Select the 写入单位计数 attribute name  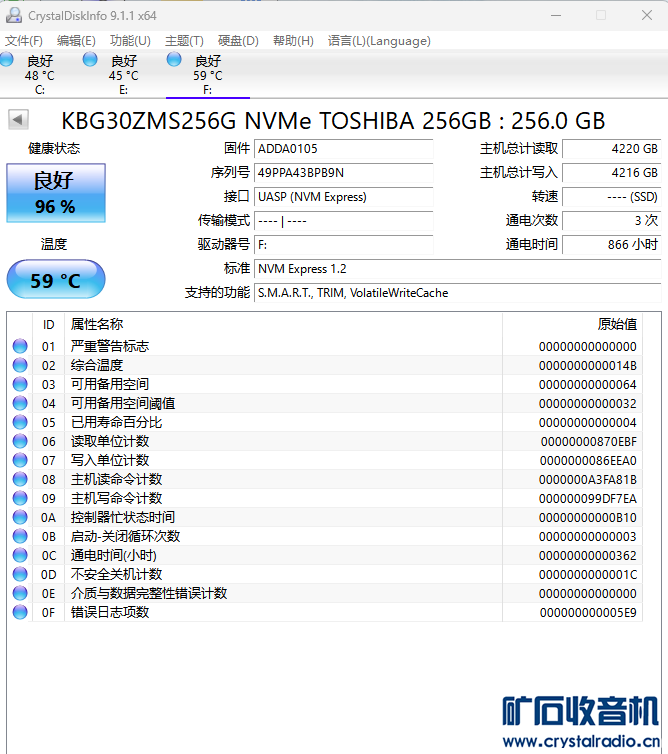110,460
